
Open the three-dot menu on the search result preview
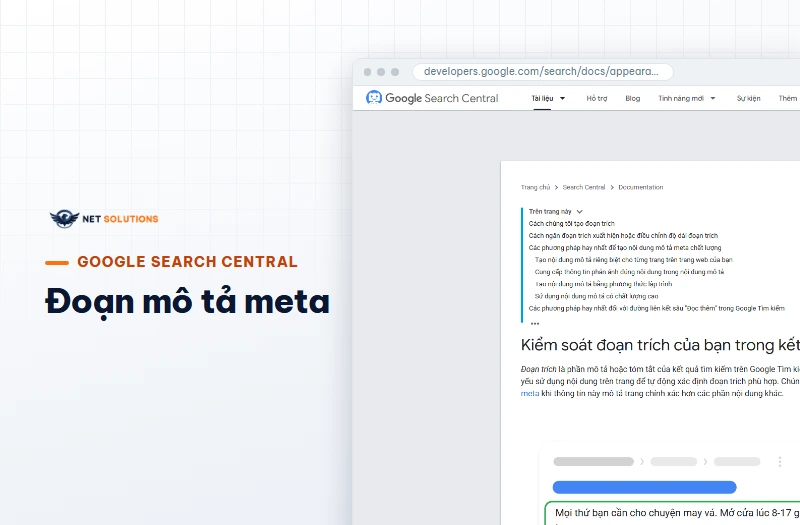click(780, 462)
